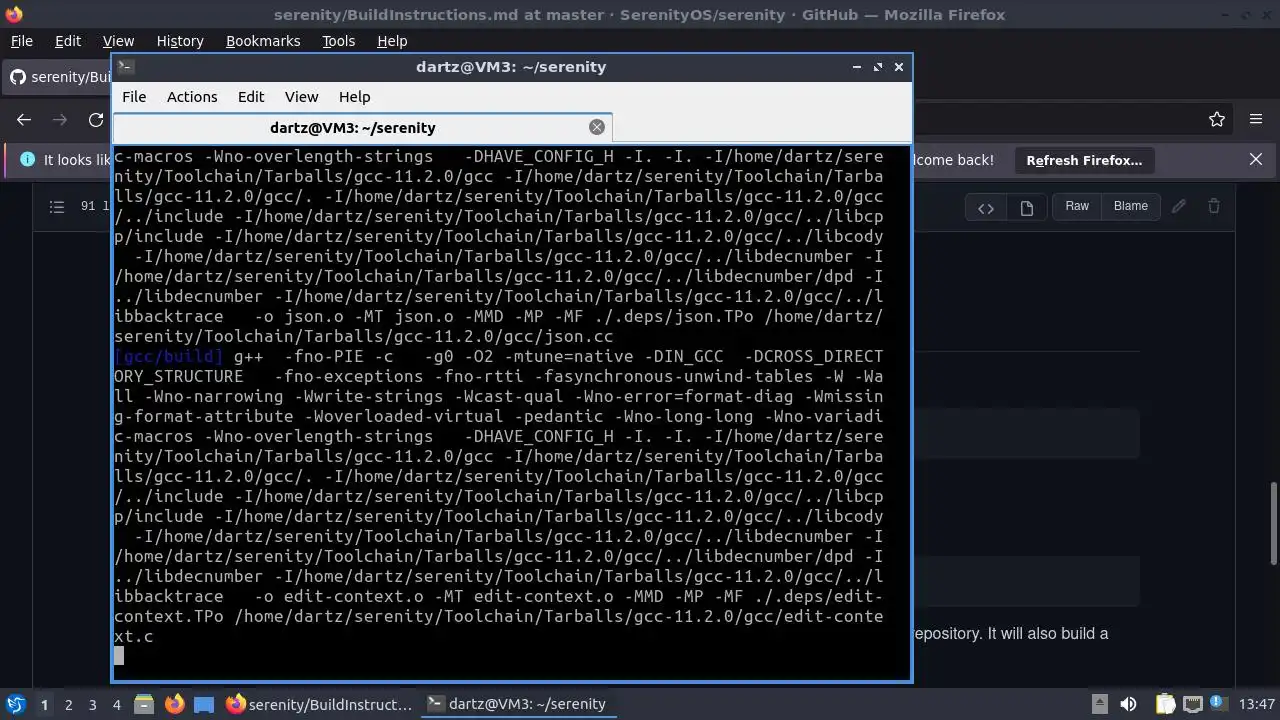Open Firefox Help menu

[392, 41]
